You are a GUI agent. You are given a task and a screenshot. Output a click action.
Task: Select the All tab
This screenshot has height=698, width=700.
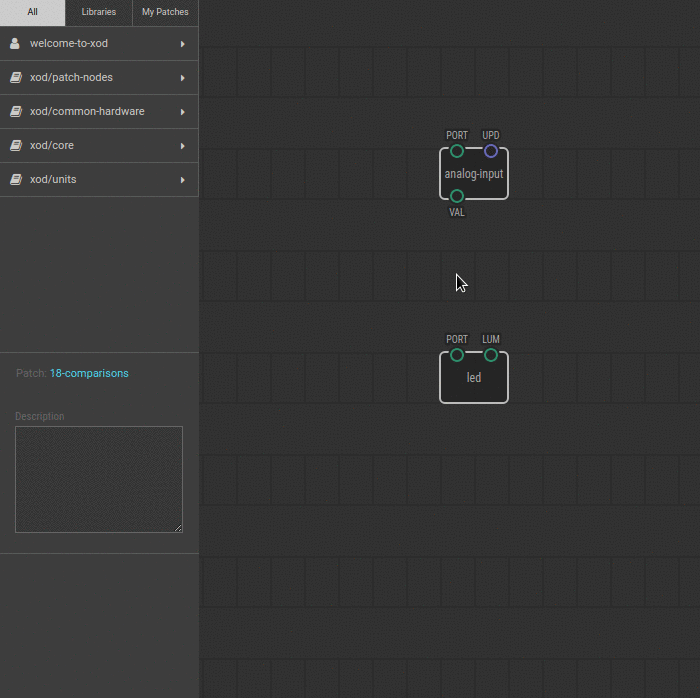32,12
